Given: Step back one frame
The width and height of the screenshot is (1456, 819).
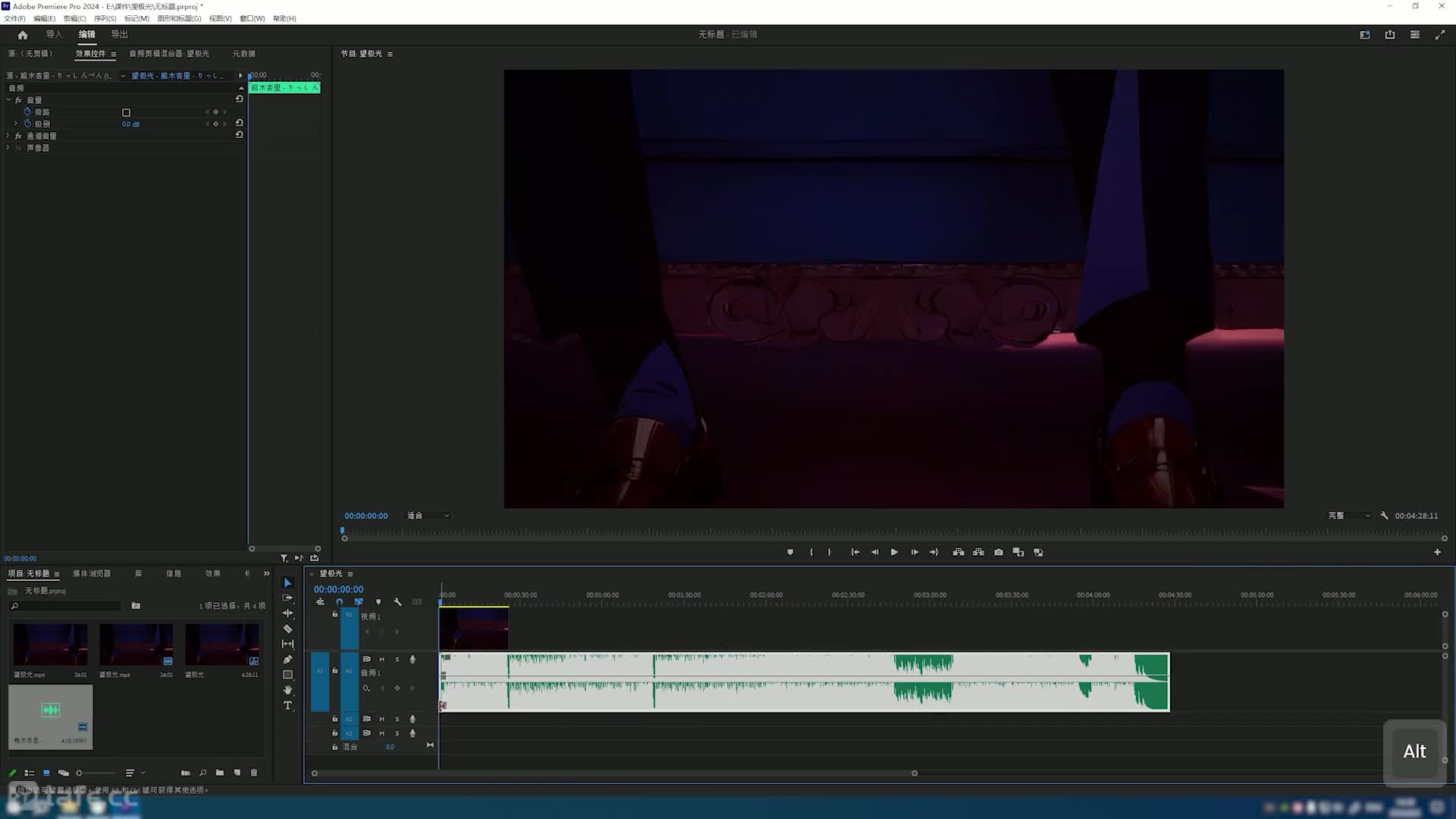Looking at the screenshot, I should pyautogui.click(x=874, y=552).
